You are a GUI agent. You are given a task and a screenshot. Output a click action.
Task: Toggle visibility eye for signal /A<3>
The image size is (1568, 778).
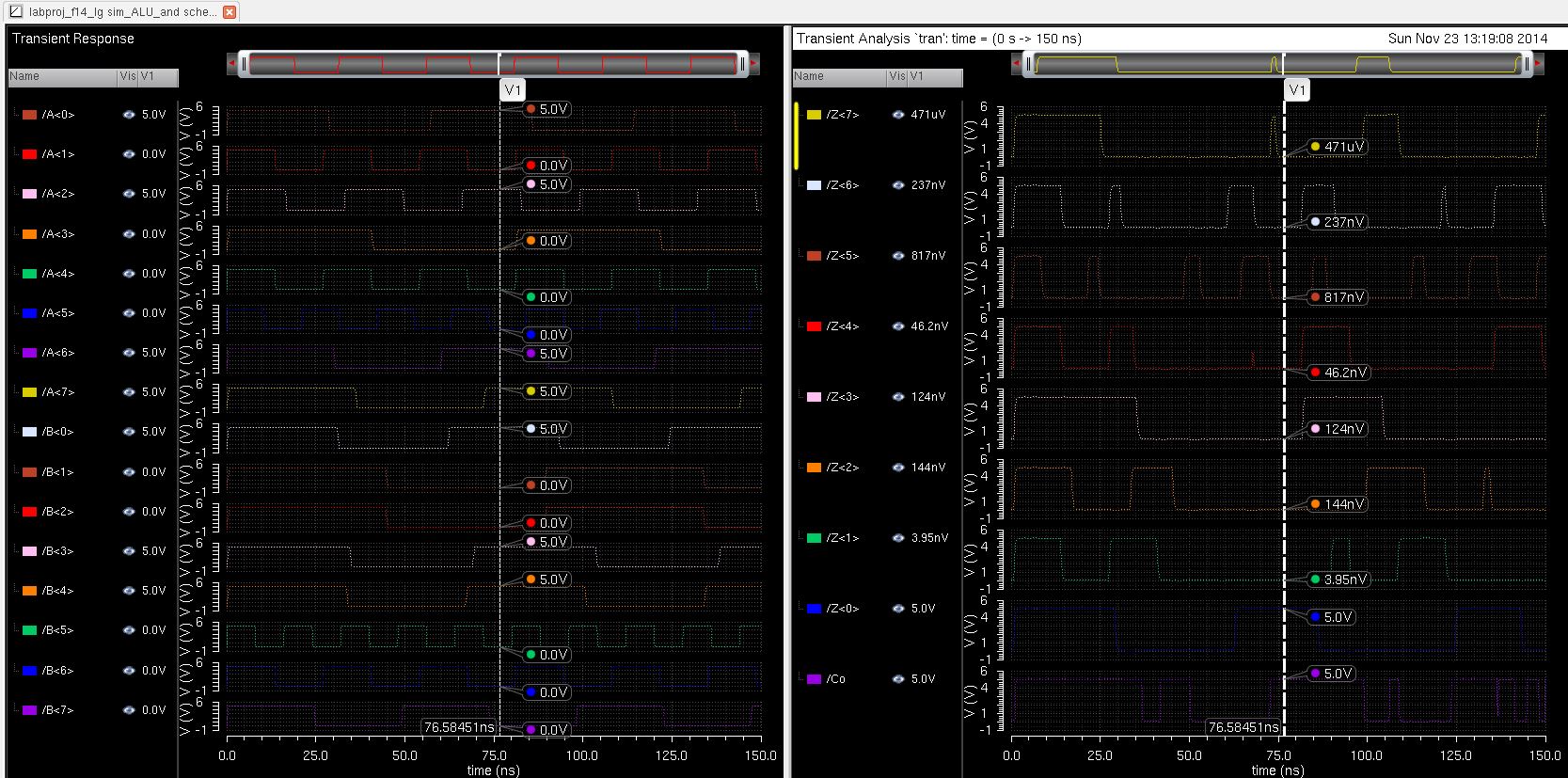point(129,234)
